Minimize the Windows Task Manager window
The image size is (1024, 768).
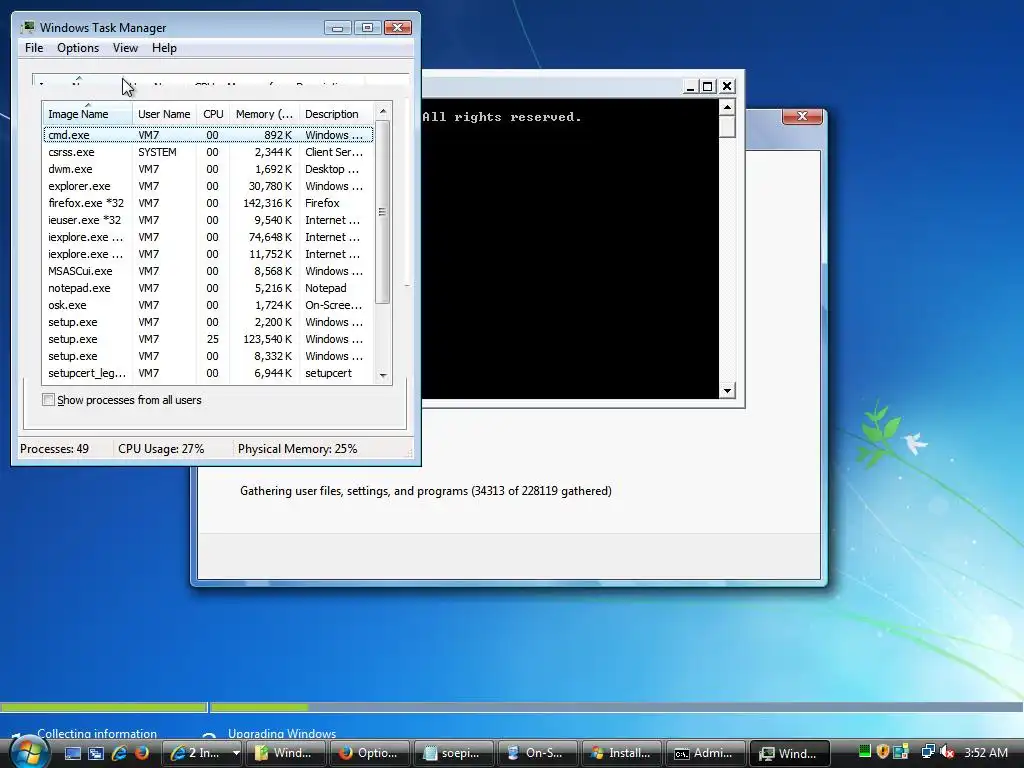(x=338, y=27)
